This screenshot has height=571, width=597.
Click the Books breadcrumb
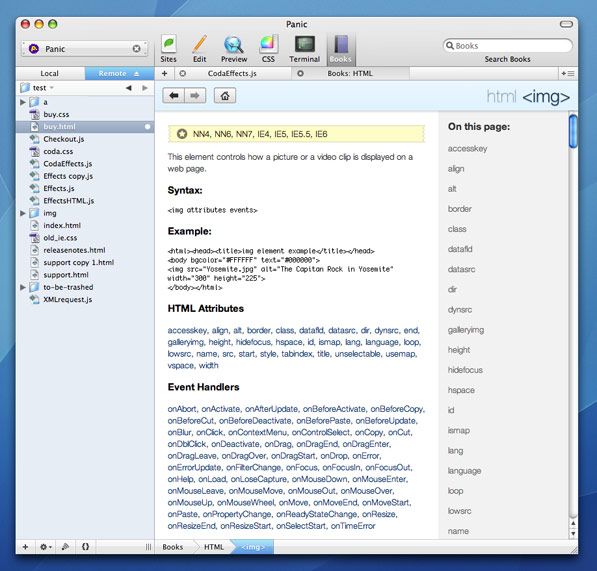(173, 547)
